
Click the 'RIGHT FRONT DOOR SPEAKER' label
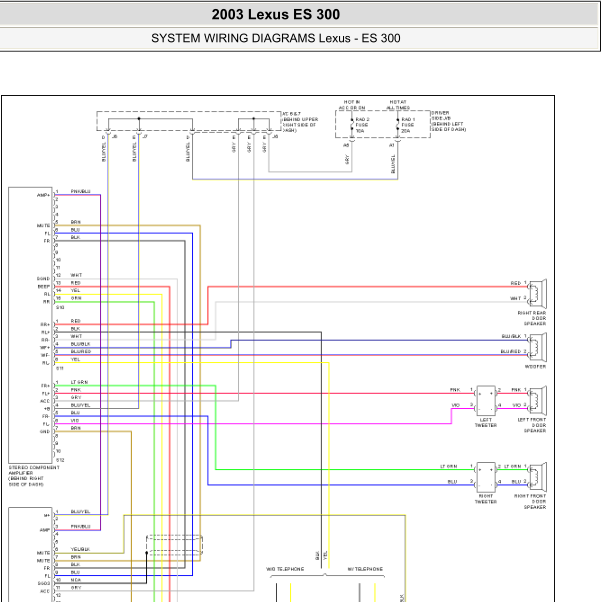coord(530,502)
